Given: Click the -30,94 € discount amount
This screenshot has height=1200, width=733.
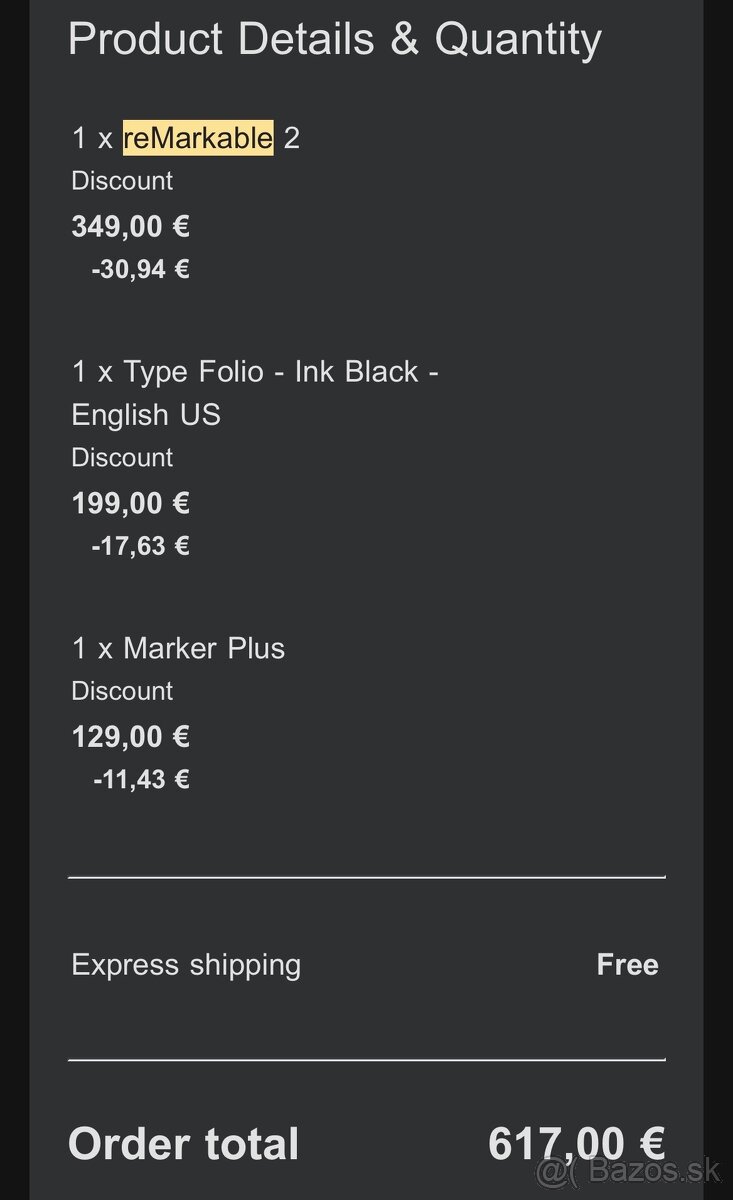Looking at the screenshot, I should [140, 269].
